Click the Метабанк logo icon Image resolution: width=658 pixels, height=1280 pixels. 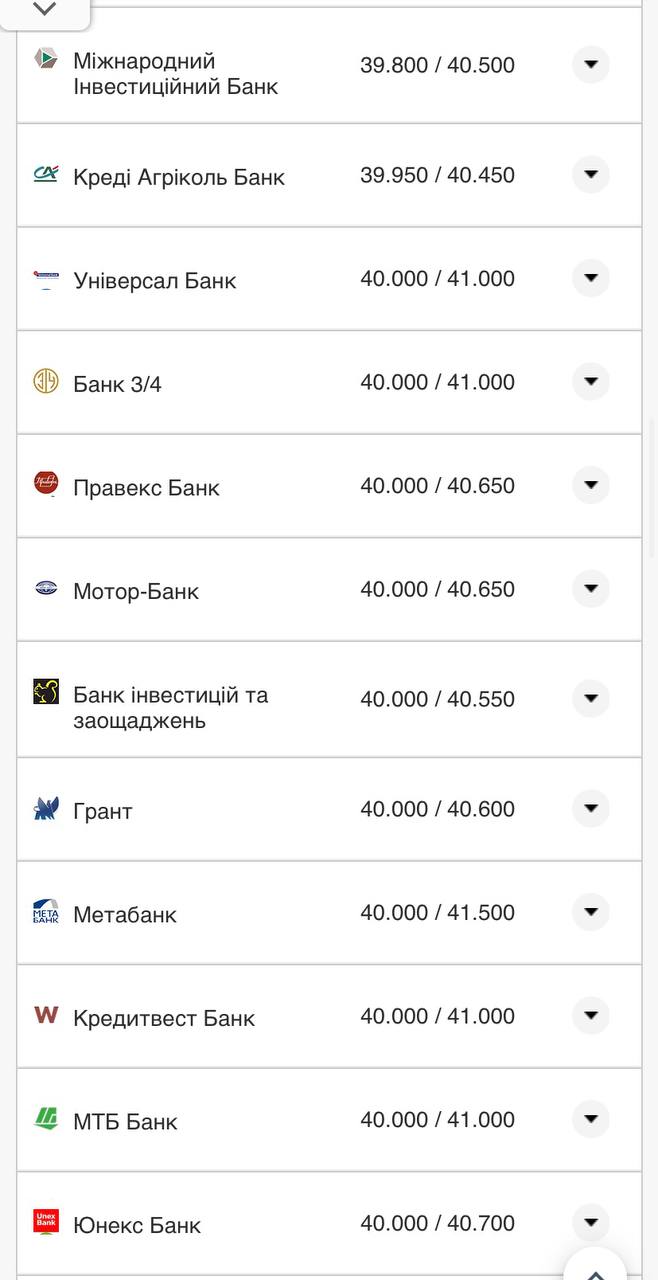click(x=45, y=912)
